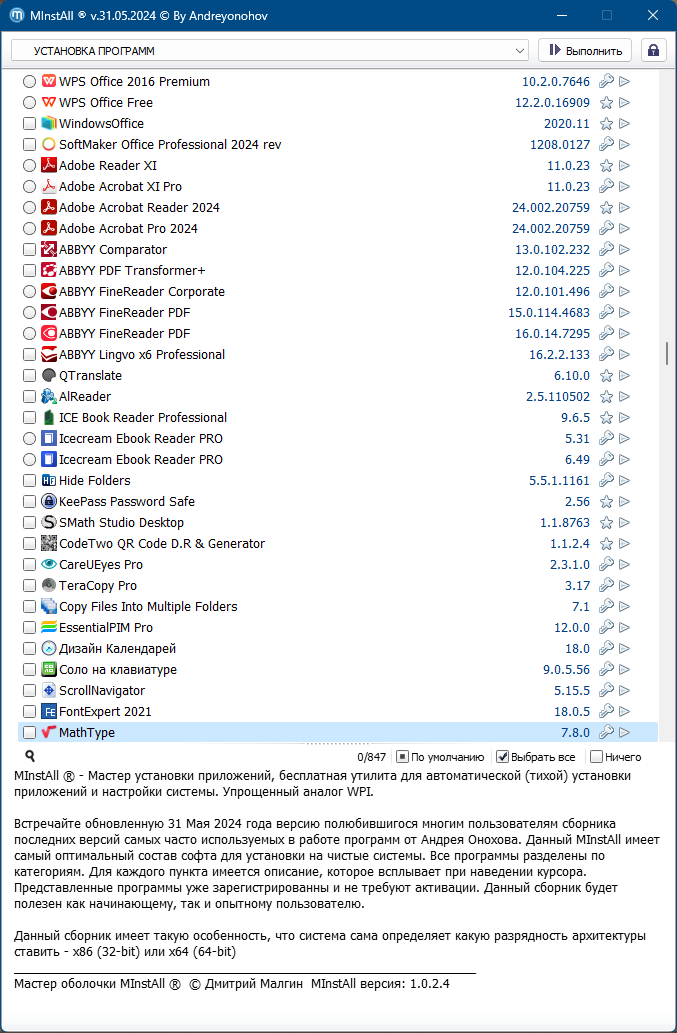Open the 'УСТАНОВКА ПРОГРАММ' dropdown

coord(270,51)
